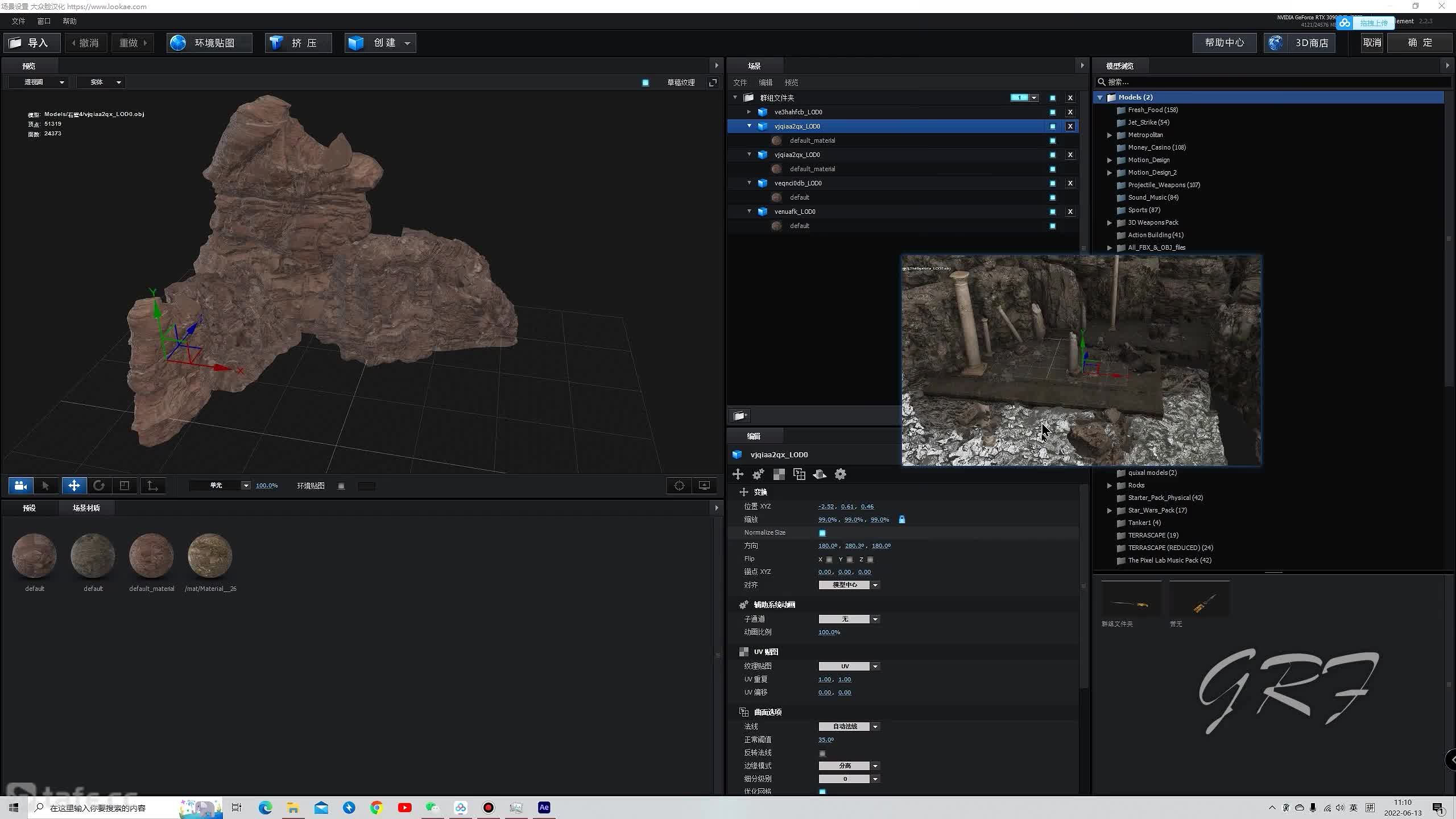Viewport: 1456px width, 819px height.
Task: Select the /mat/Material__26 material sphere
Action: pyautogui.click(x=210, y=556)
